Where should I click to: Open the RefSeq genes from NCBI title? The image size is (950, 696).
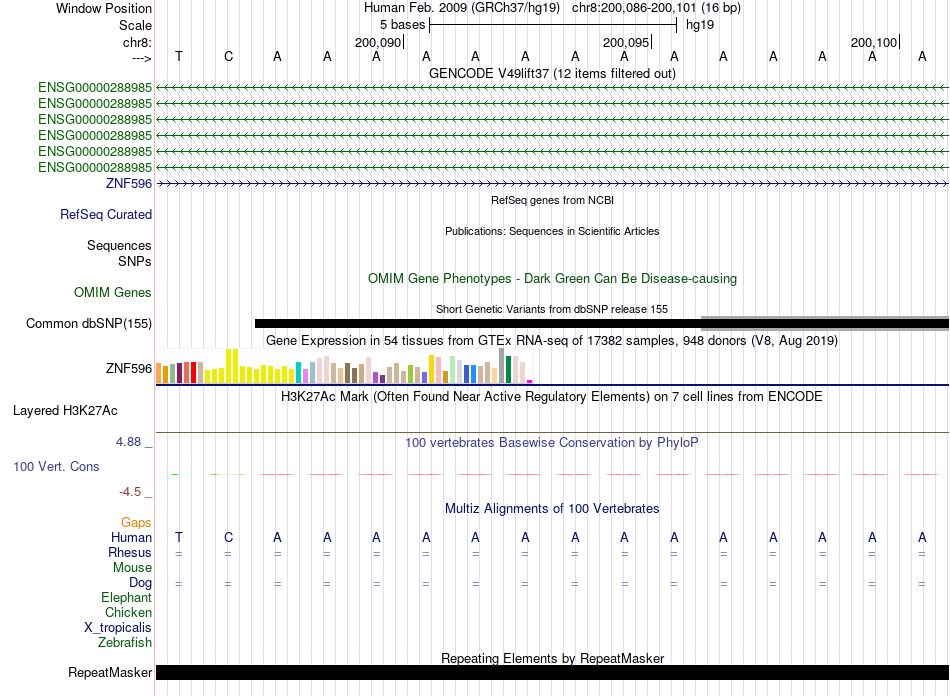pos(552,200)
